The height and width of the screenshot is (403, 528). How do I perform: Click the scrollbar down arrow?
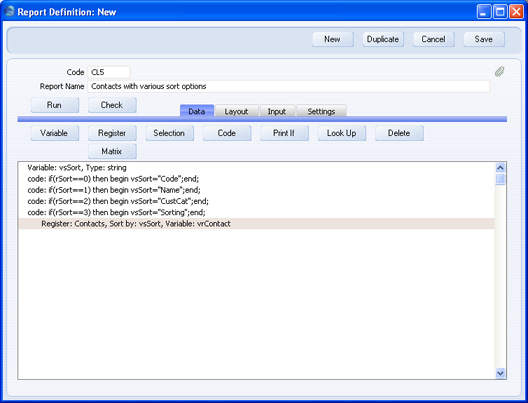500,373
